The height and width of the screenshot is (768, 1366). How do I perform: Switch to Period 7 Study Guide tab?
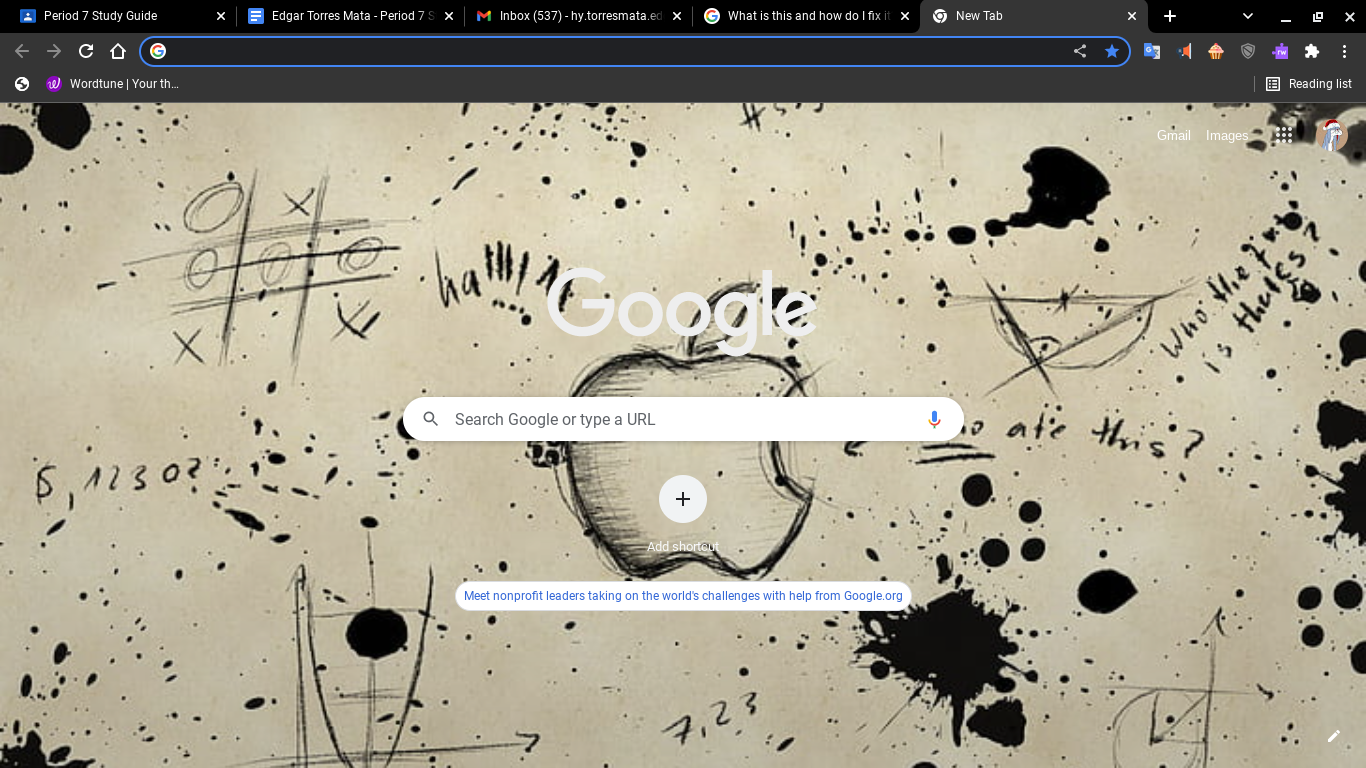click(122, 16)
